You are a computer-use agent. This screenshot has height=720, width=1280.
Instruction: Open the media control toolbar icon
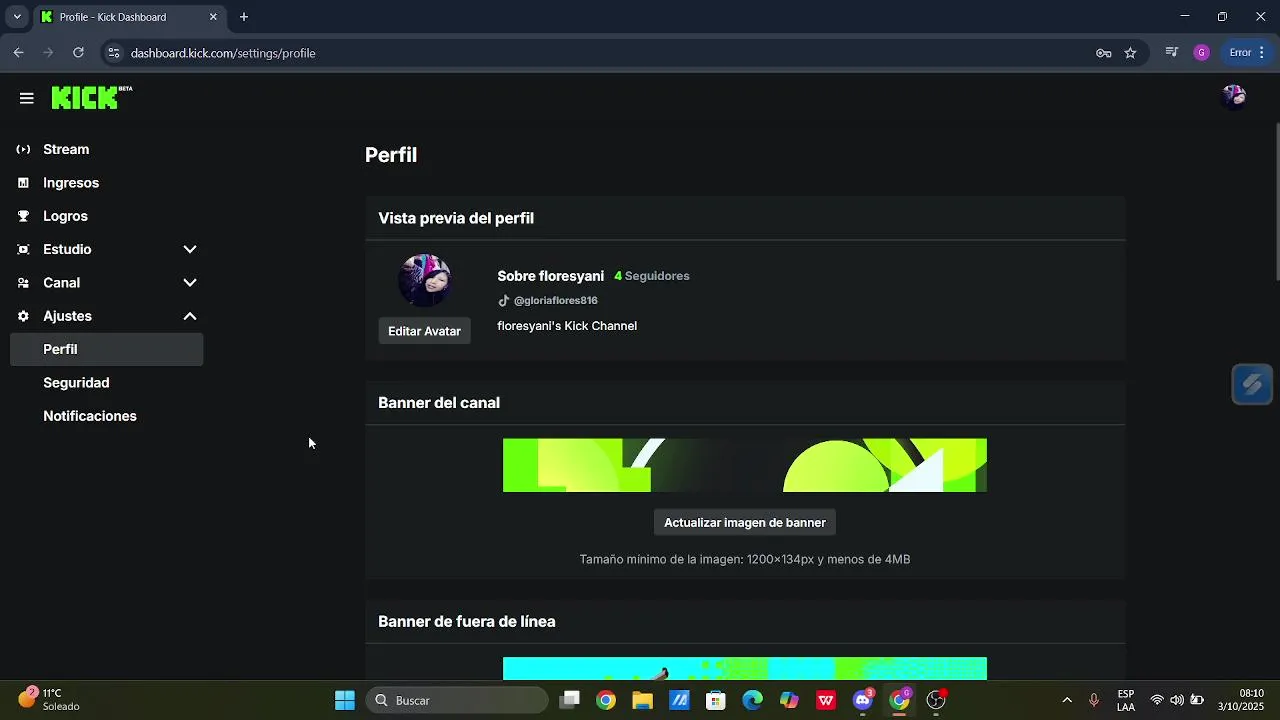1172,53
